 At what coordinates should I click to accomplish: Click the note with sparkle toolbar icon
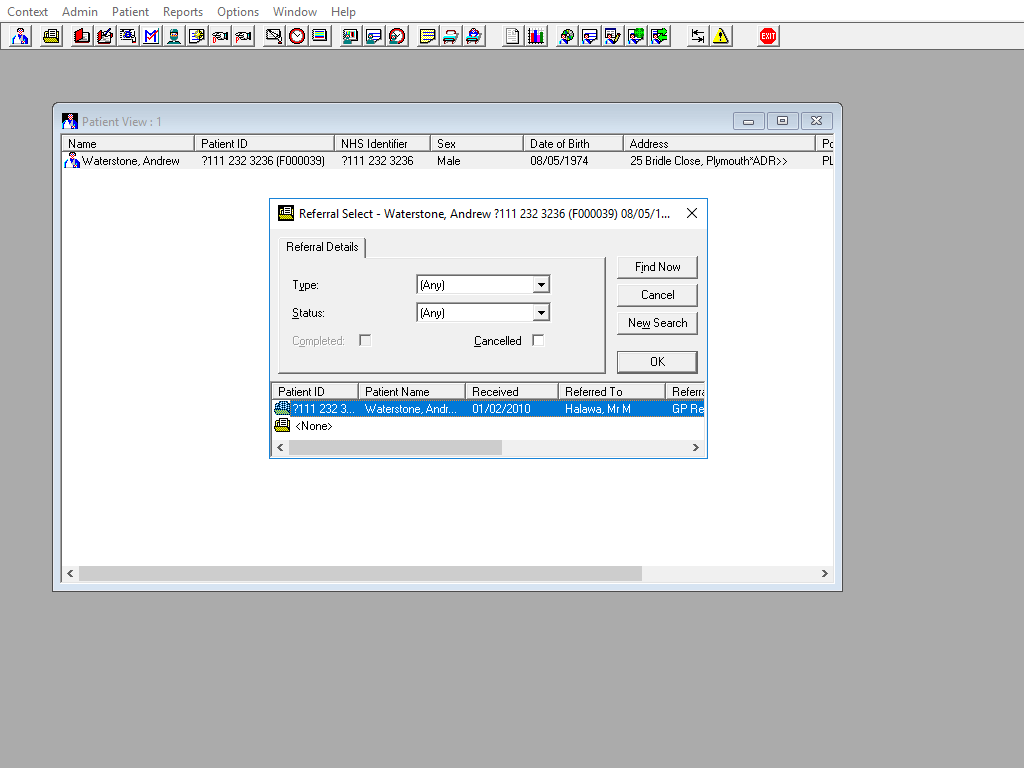197,36
